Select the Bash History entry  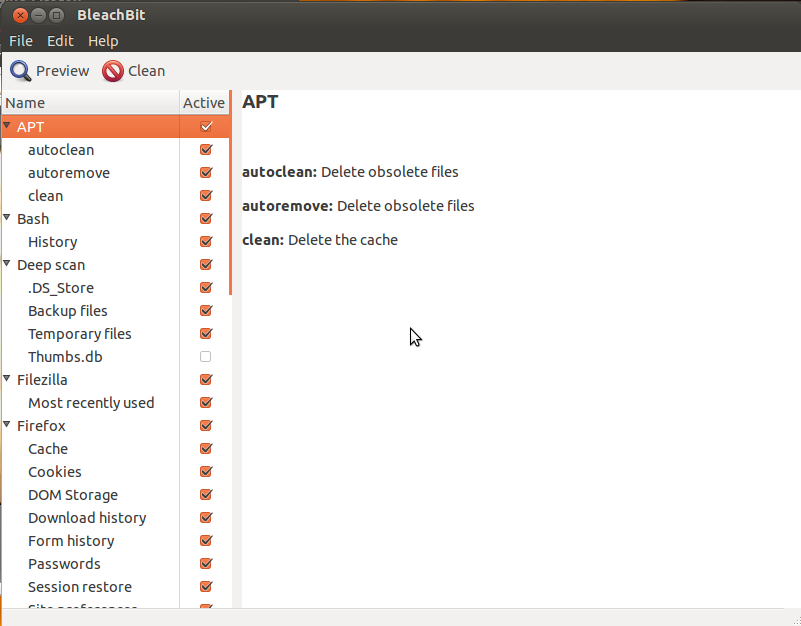52,241
